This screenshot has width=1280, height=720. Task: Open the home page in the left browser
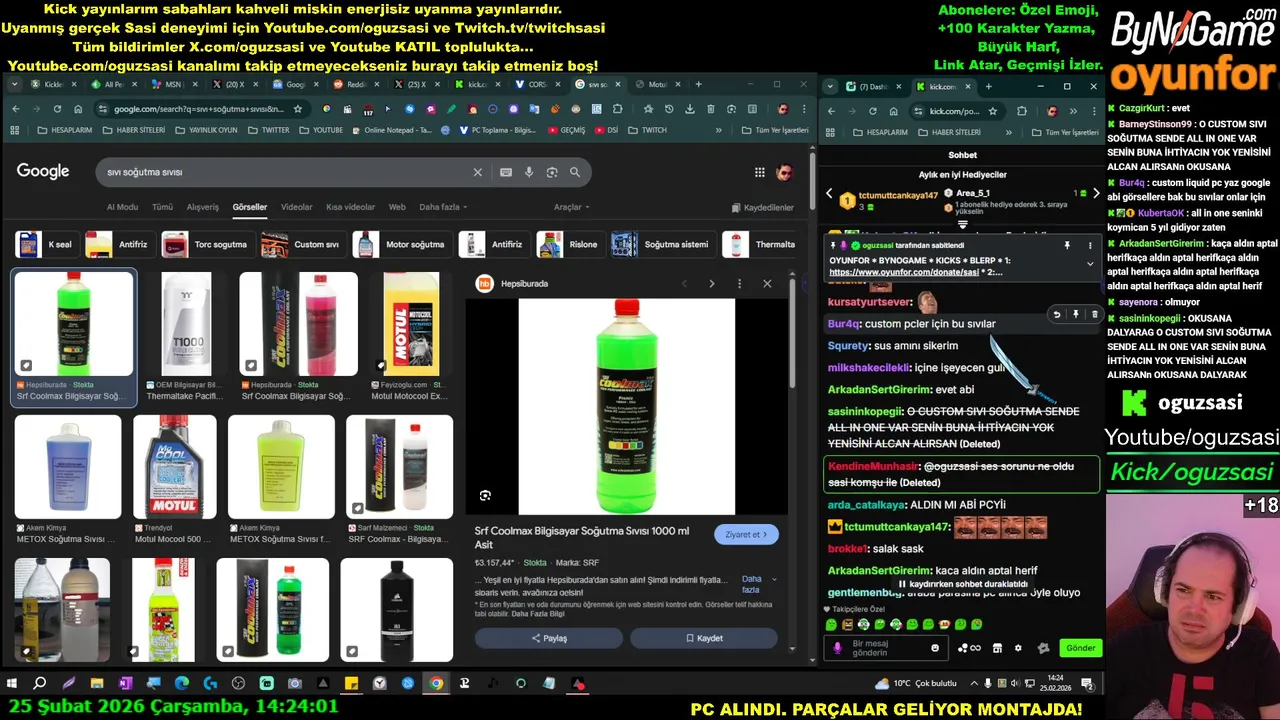point(78,109)
